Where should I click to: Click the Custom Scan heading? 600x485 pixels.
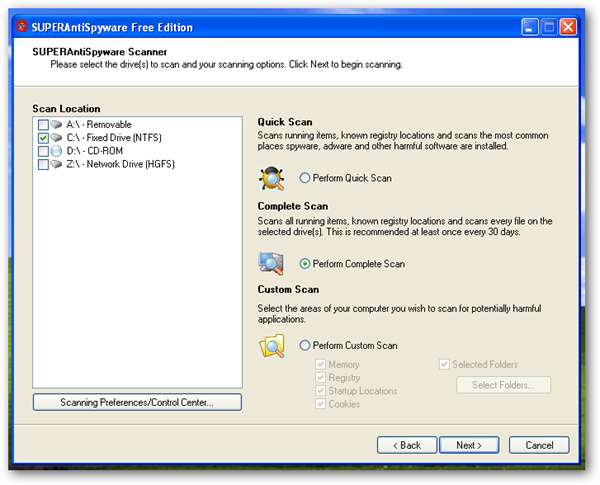tap(288, 289)
